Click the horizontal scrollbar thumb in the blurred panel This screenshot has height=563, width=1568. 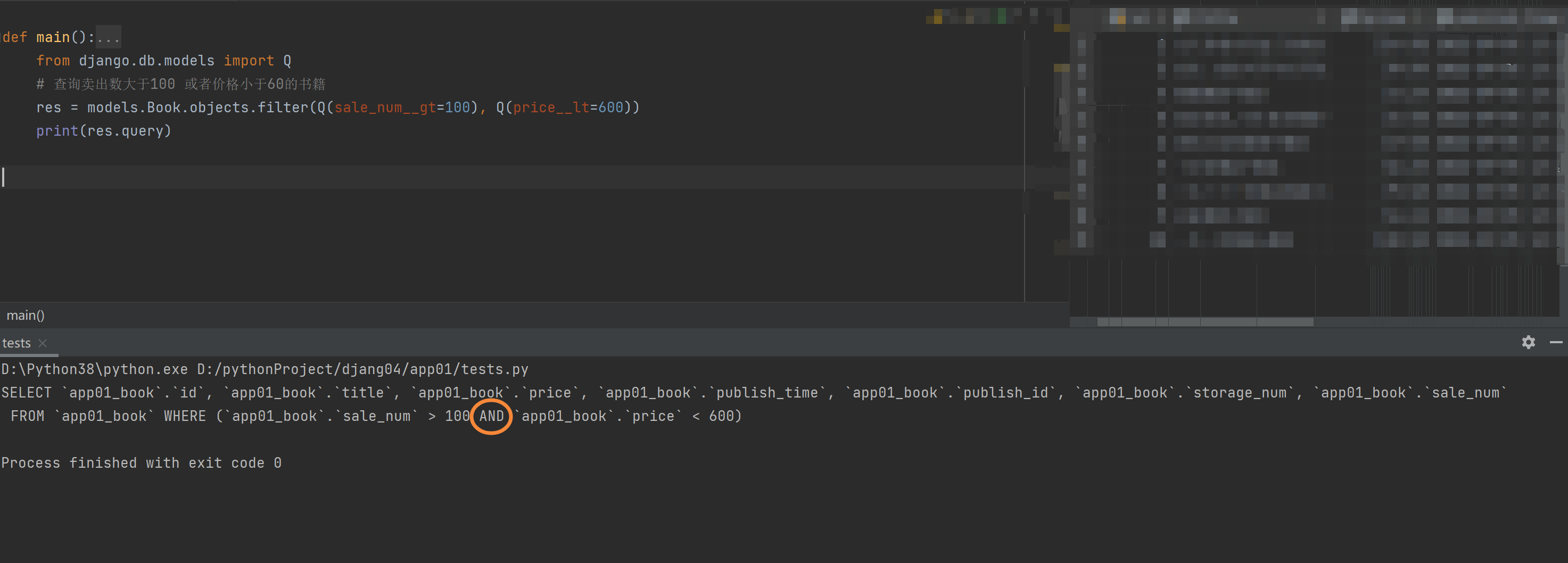coord(1204,321)
